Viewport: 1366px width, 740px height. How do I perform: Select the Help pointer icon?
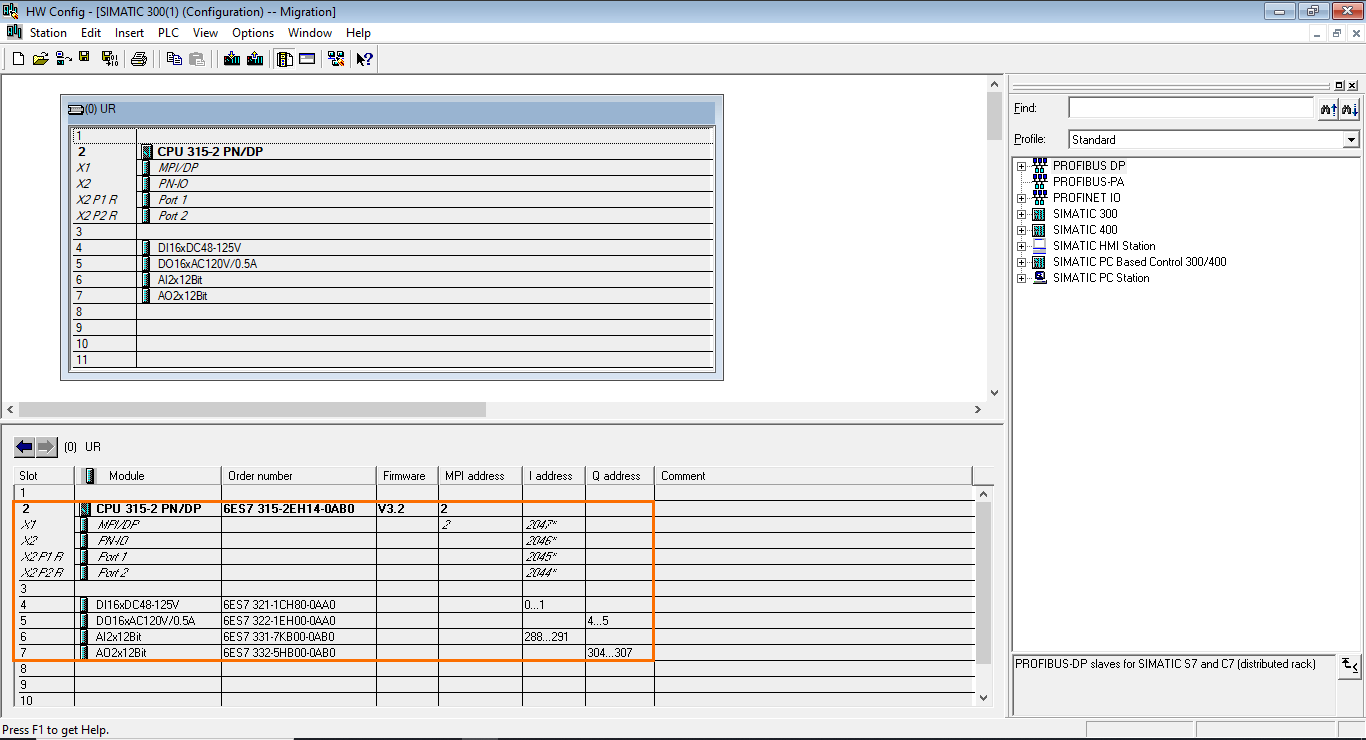(x=363, y=58)
